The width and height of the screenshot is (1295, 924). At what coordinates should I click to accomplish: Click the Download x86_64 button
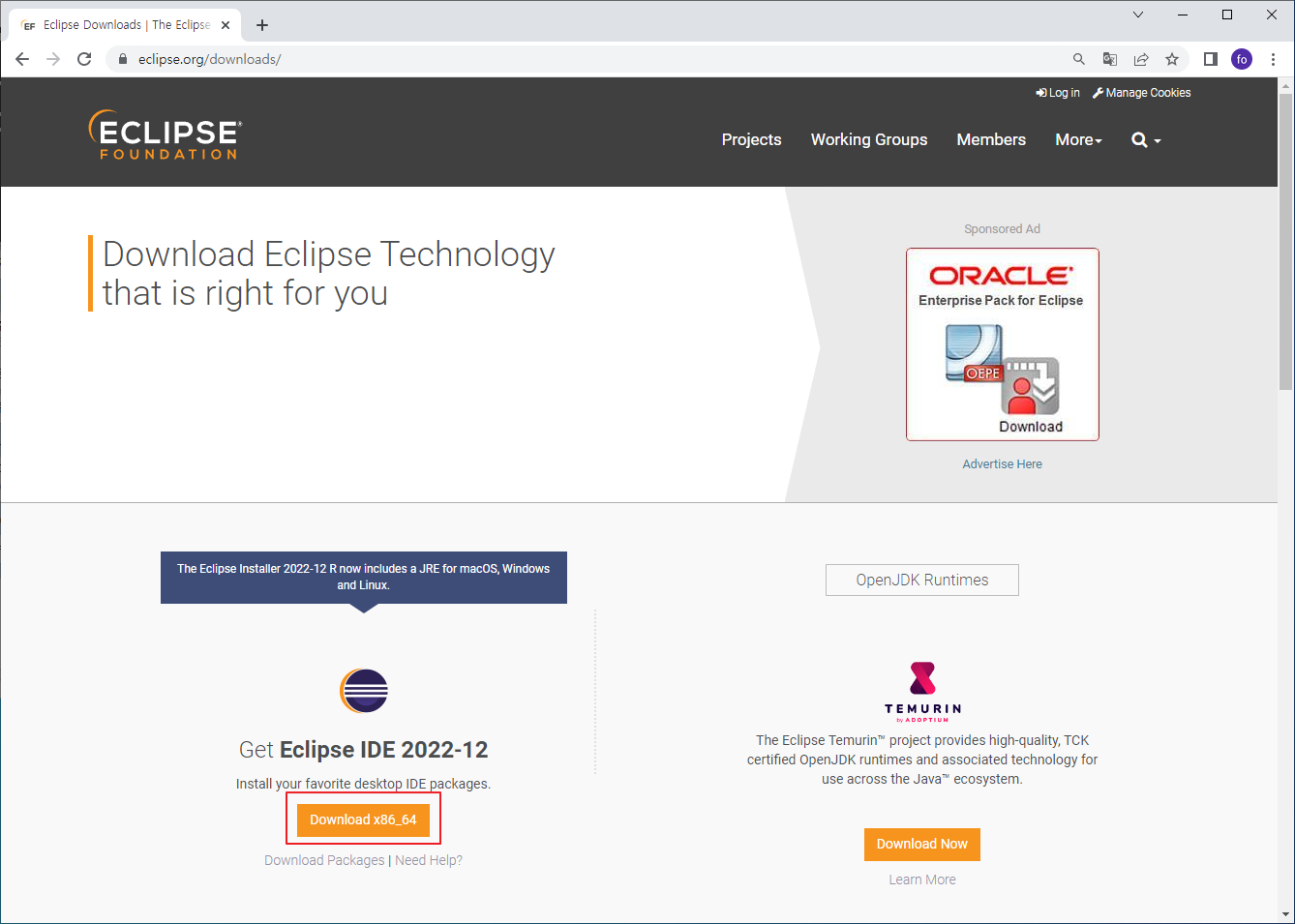pos(363,820)
